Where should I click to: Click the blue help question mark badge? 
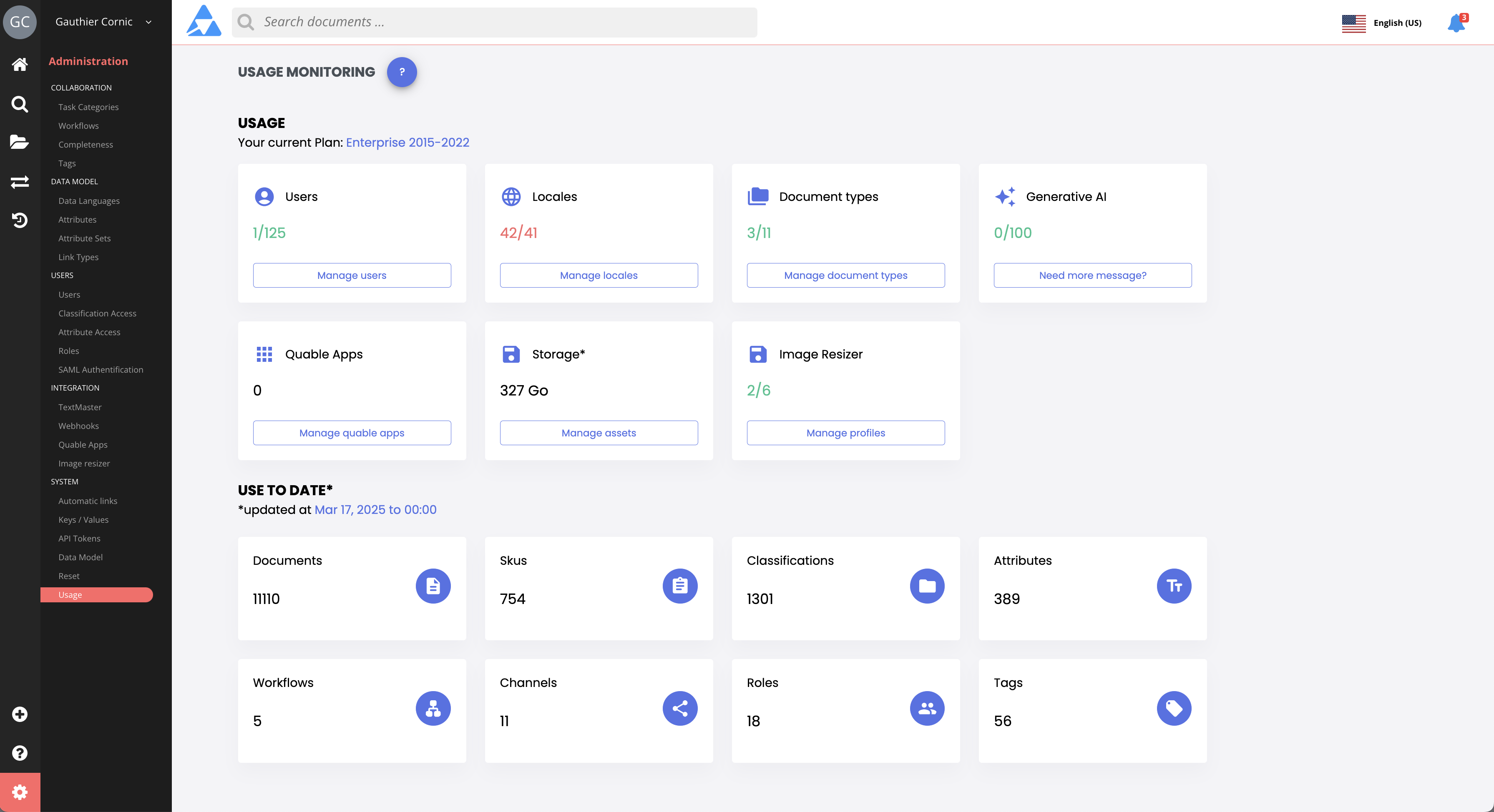click(x=401, y=72)
